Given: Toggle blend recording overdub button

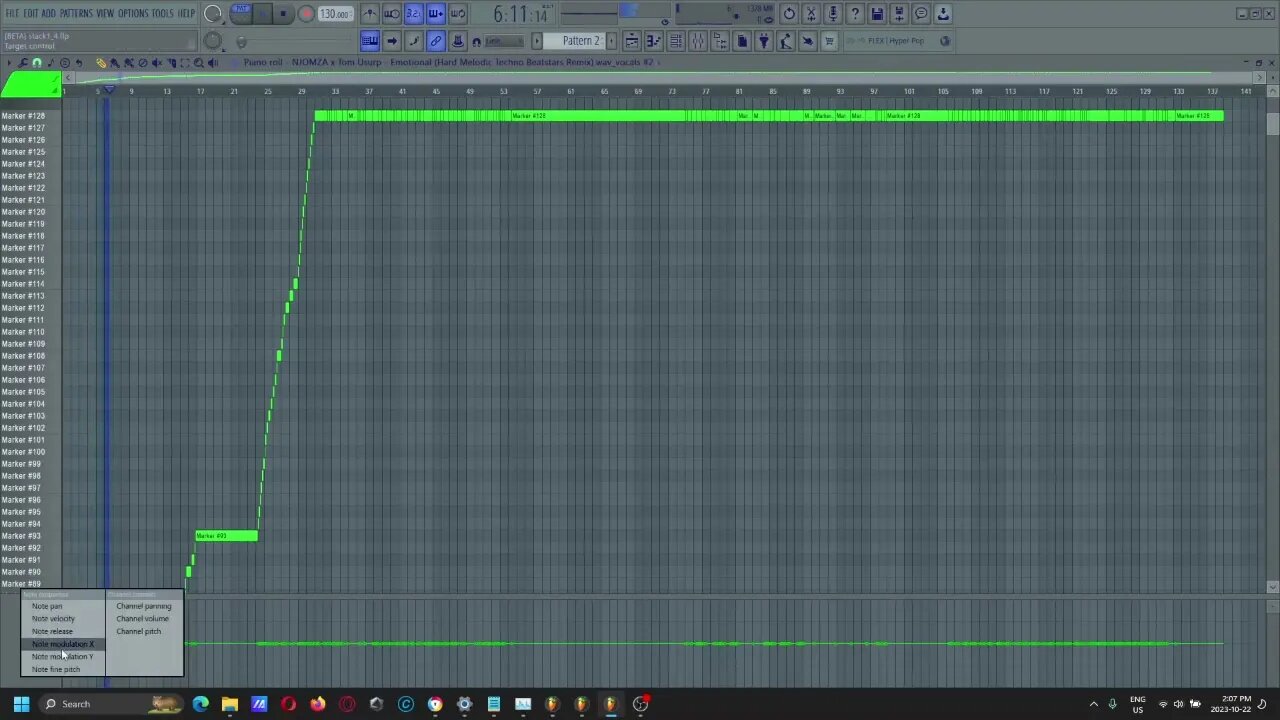Looking at the screenshot, I should pyautogui.click(x=436, y=14).
